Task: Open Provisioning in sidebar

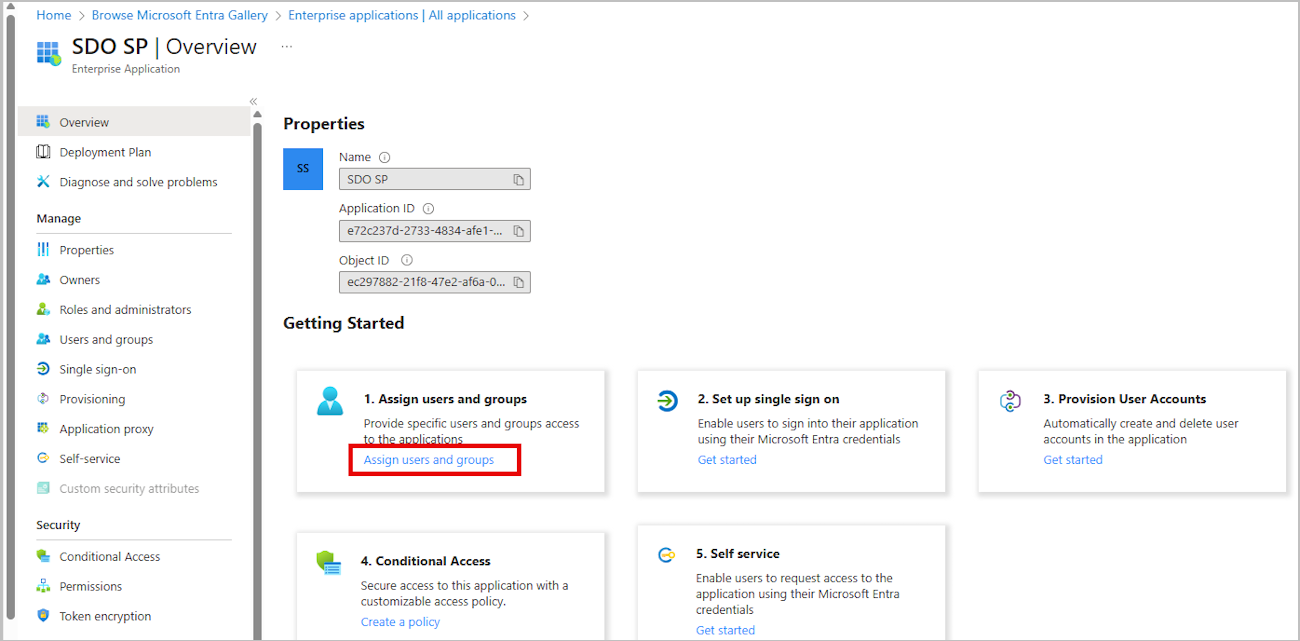Action: [92, 399]
